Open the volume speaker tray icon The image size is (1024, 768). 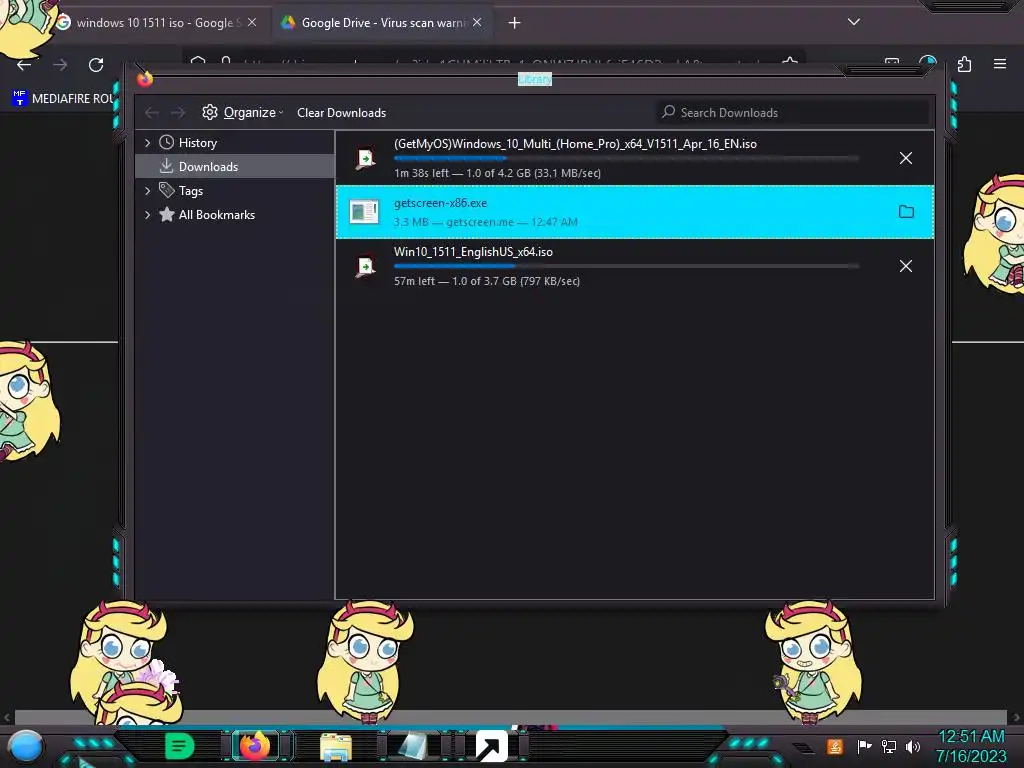pos(913,746)
